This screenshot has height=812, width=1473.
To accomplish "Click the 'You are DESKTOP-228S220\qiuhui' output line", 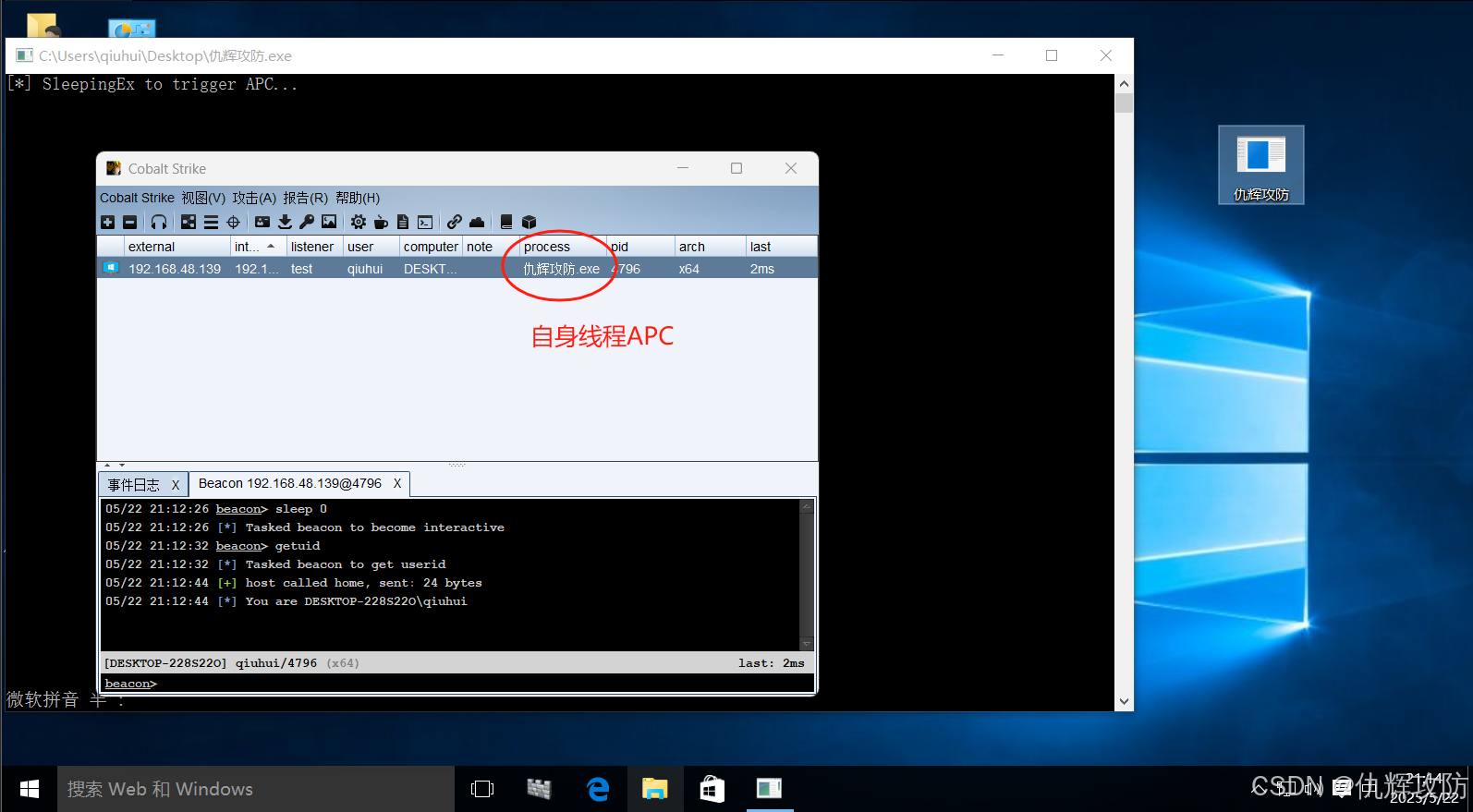I will tap(357, 601).
